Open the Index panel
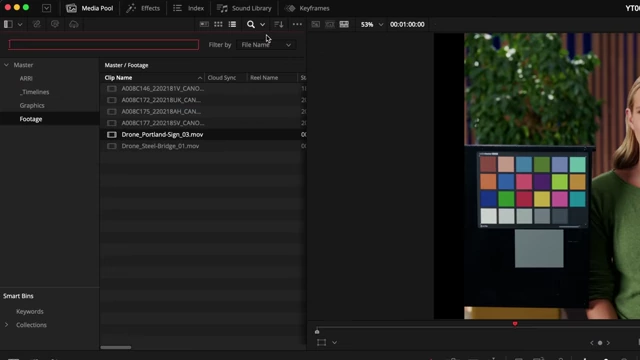Image resolution: width=640 pixels, height=360 pixels. 189,8
